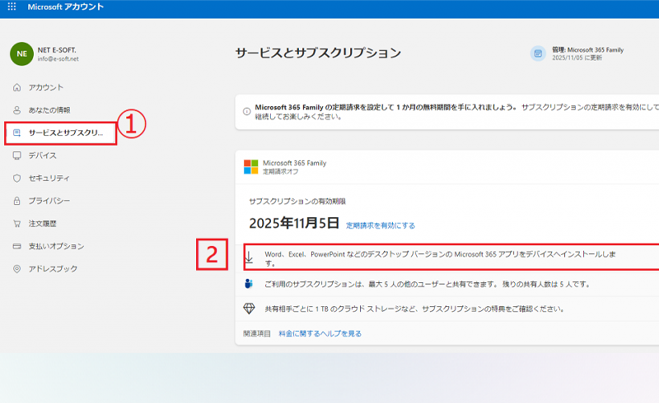
Task: Click 定期請求を有効にする link
Action: [380, 226]
